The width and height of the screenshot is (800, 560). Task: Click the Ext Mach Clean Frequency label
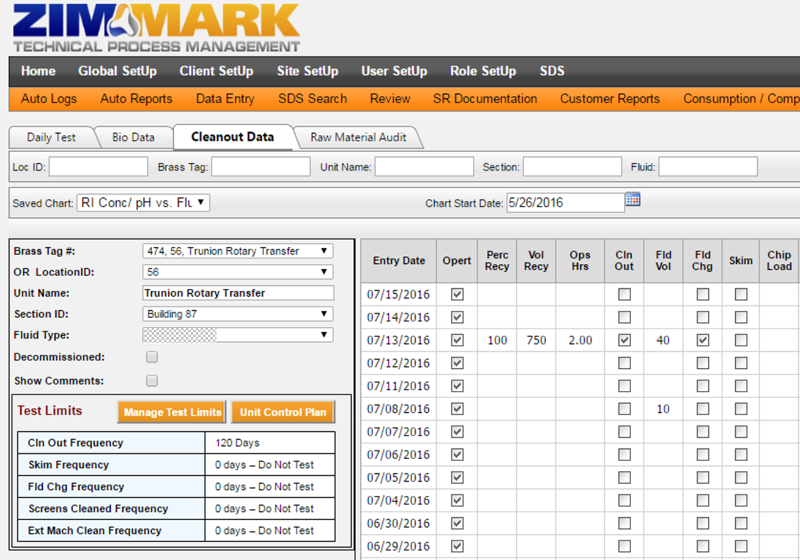pyautogui.click(x=94, y=530)
